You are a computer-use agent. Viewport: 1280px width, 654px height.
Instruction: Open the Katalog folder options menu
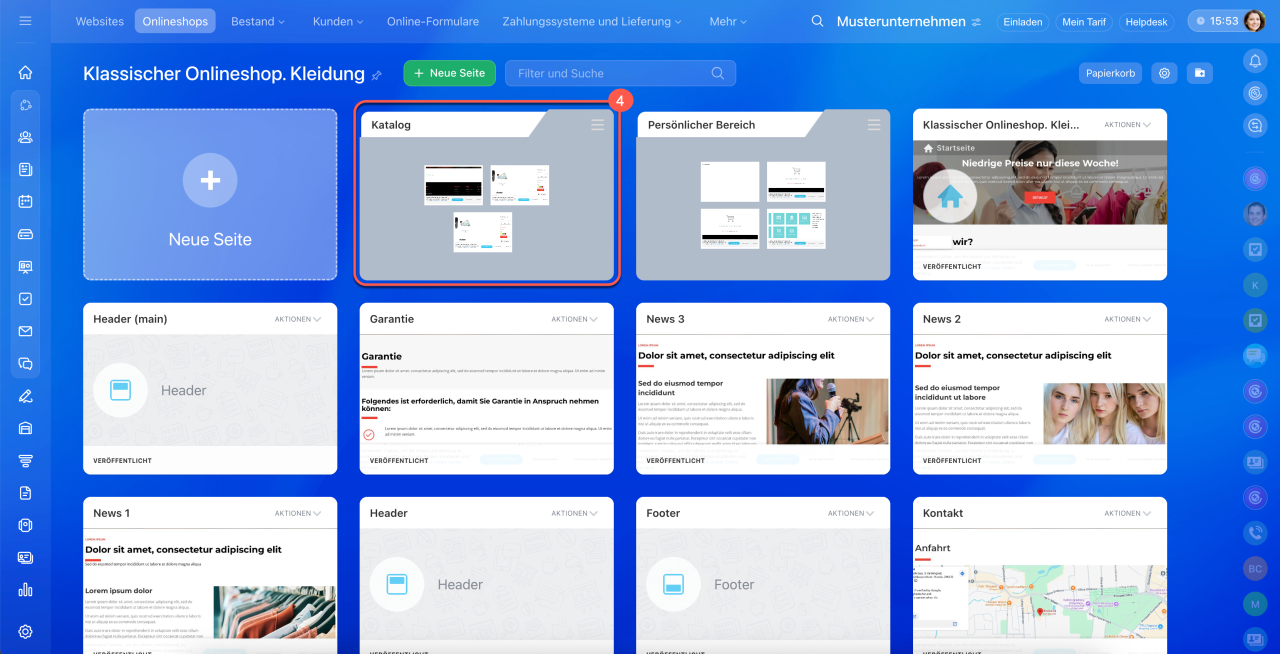597,125
